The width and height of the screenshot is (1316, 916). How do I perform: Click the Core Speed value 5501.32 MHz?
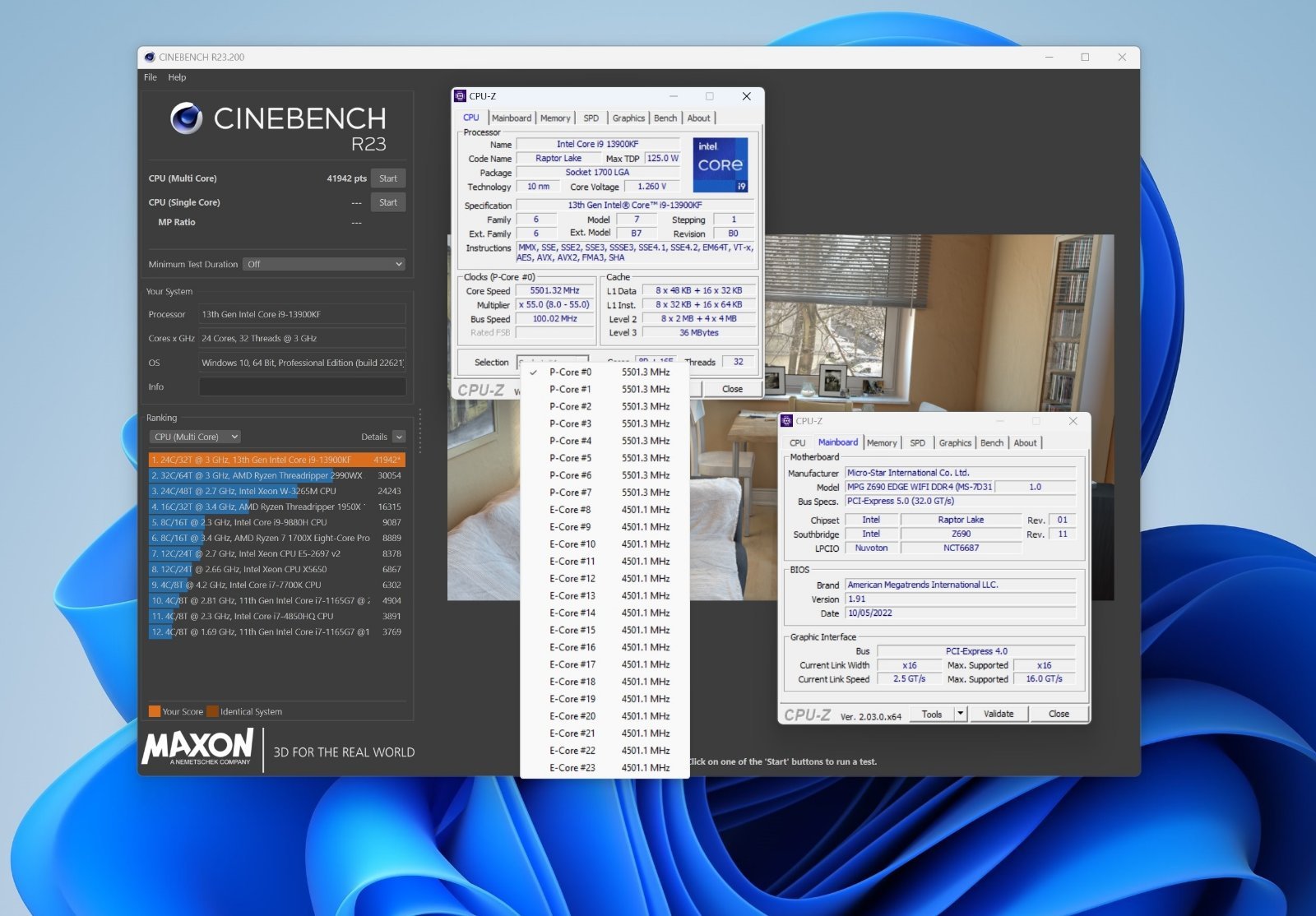click(554, 290)
